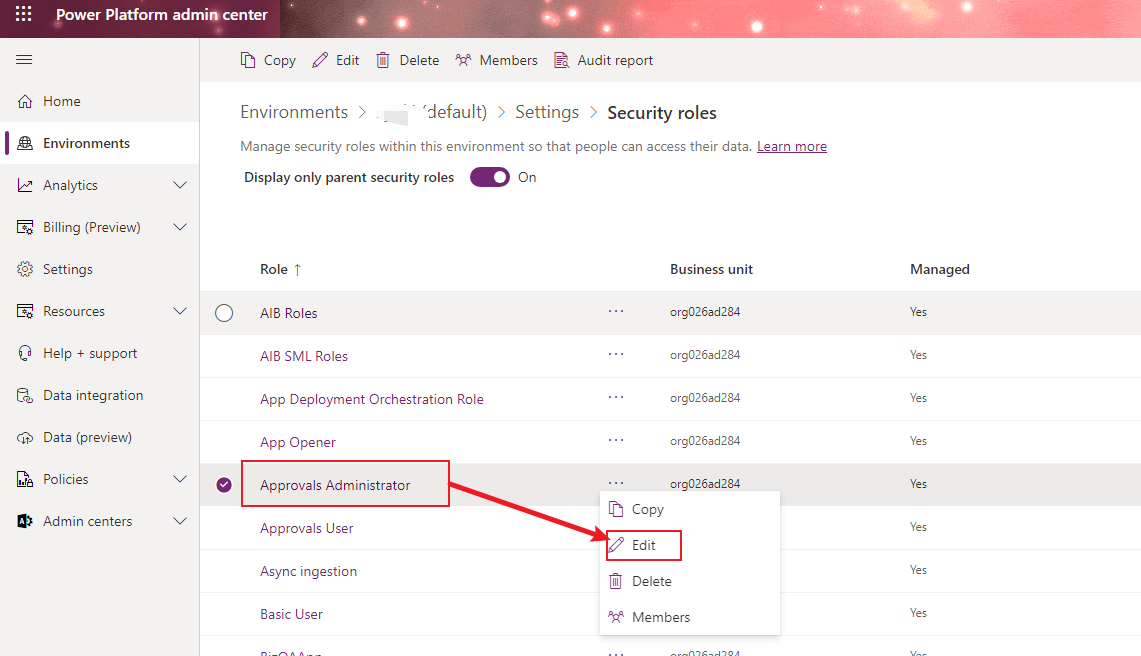Open the Audit report from command bar
Viewport: 1141px width, 656px height.
(603, 60)
